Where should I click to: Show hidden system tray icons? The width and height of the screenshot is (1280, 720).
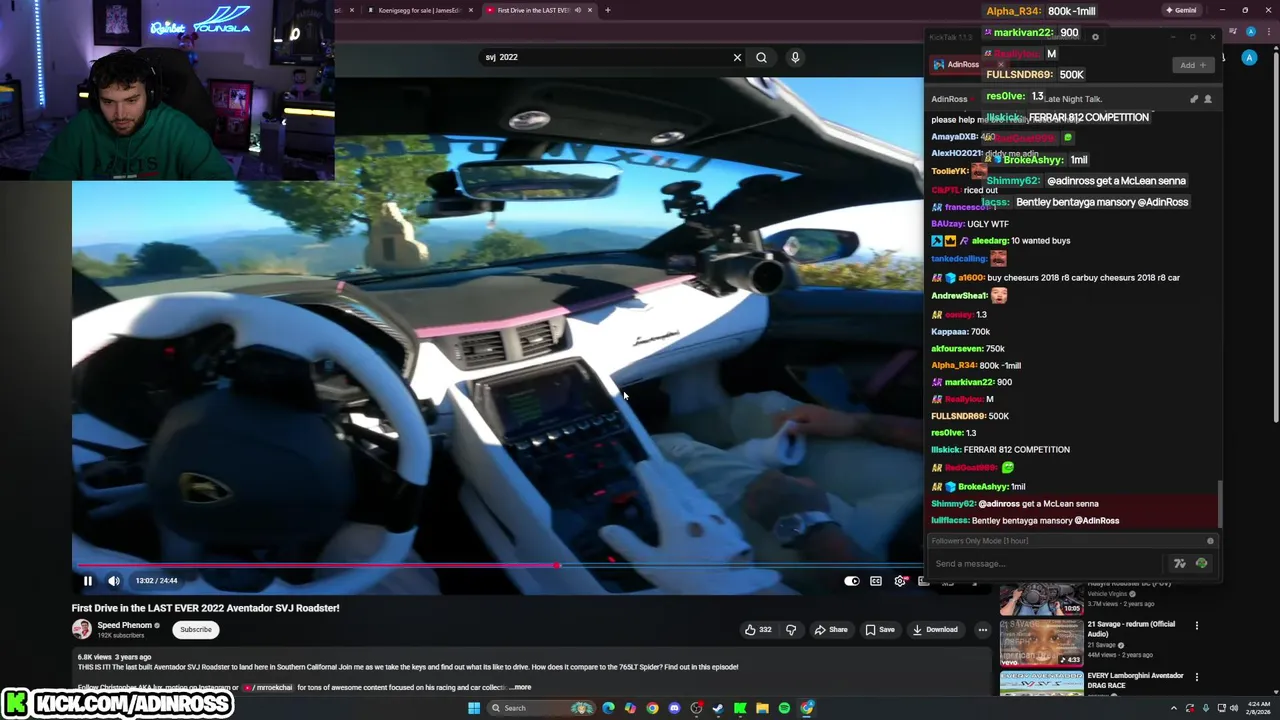(x=1174, y=708)
